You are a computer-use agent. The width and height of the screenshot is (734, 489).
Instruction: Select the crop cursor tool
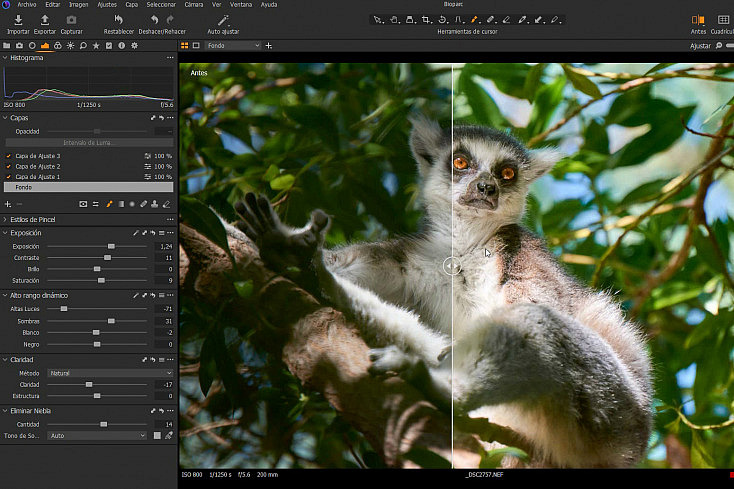[426, 20]
